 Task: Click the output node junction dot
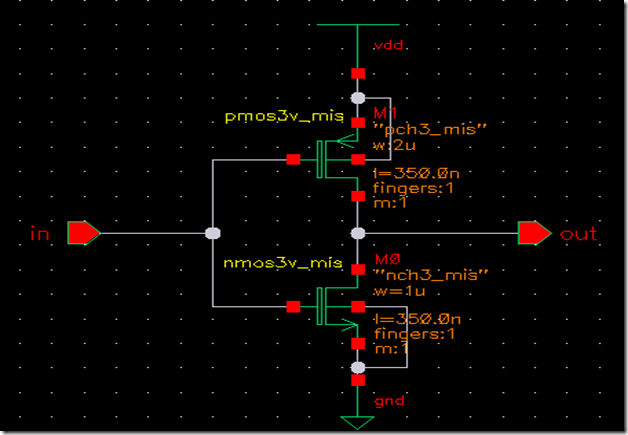click(x=358, y=233)
